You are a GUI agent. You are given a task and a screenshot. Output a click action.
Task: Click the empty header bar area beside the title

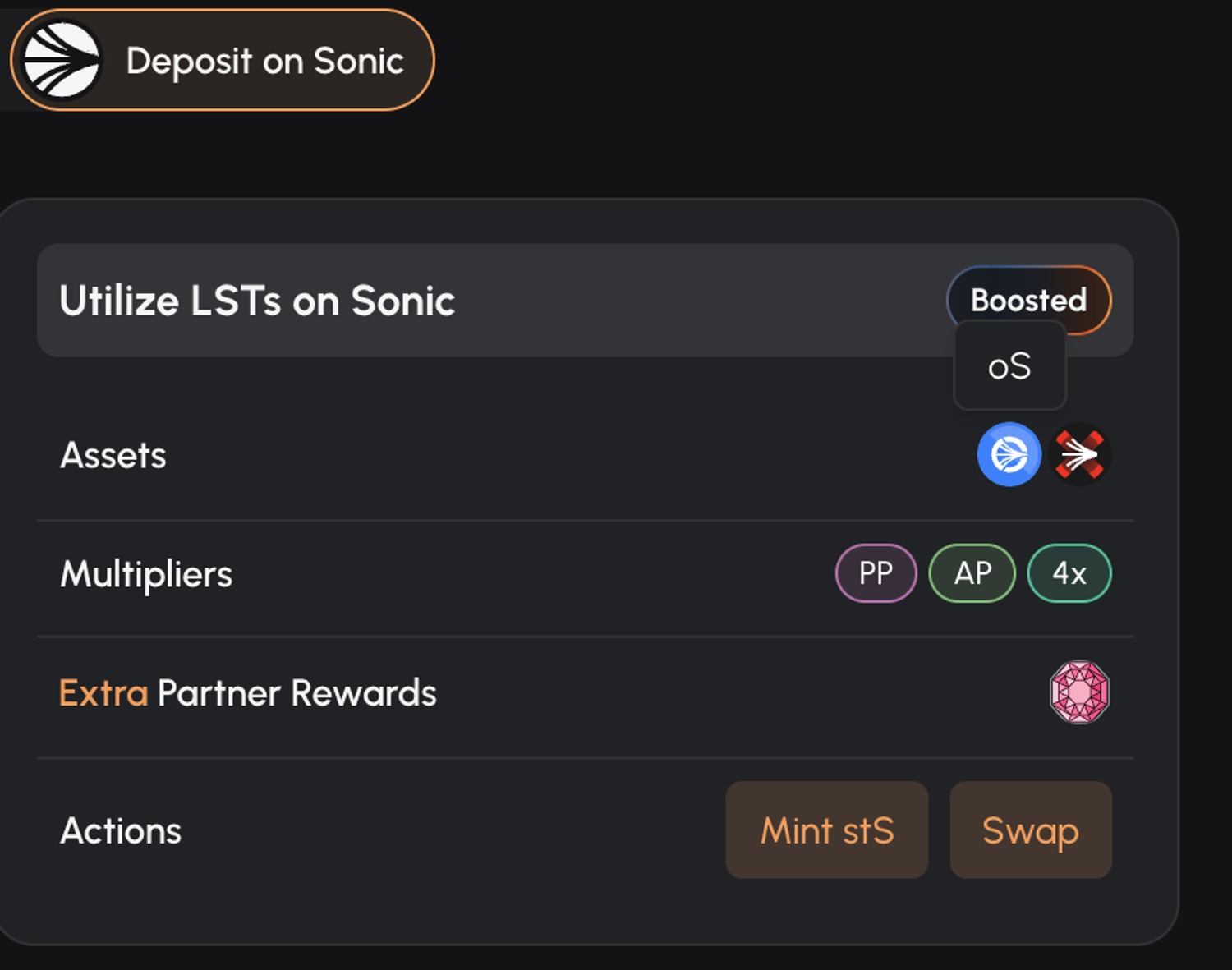tap(698, 301)
